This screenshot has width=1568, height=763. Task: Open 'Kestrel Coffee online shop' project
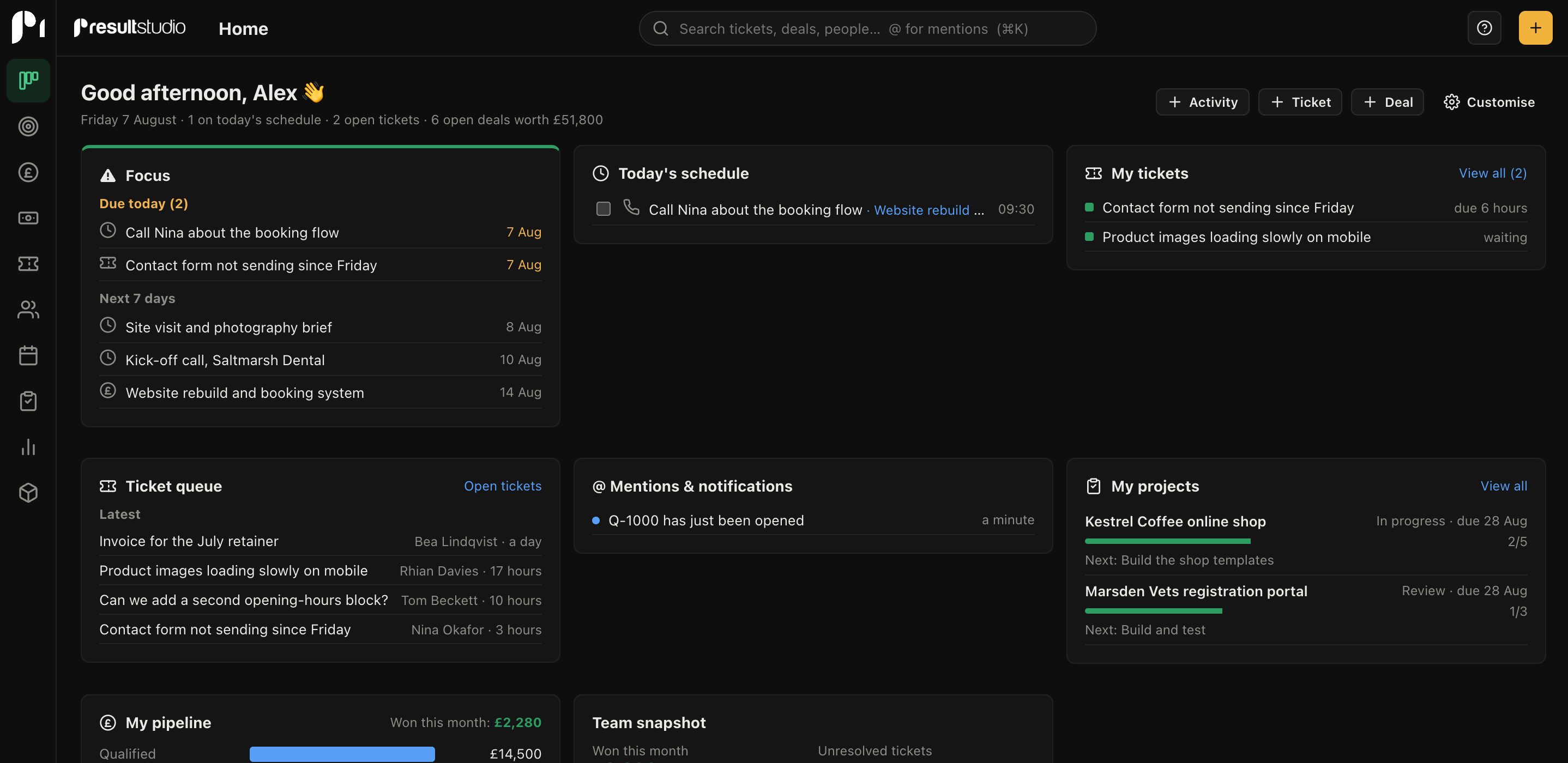1175,522
